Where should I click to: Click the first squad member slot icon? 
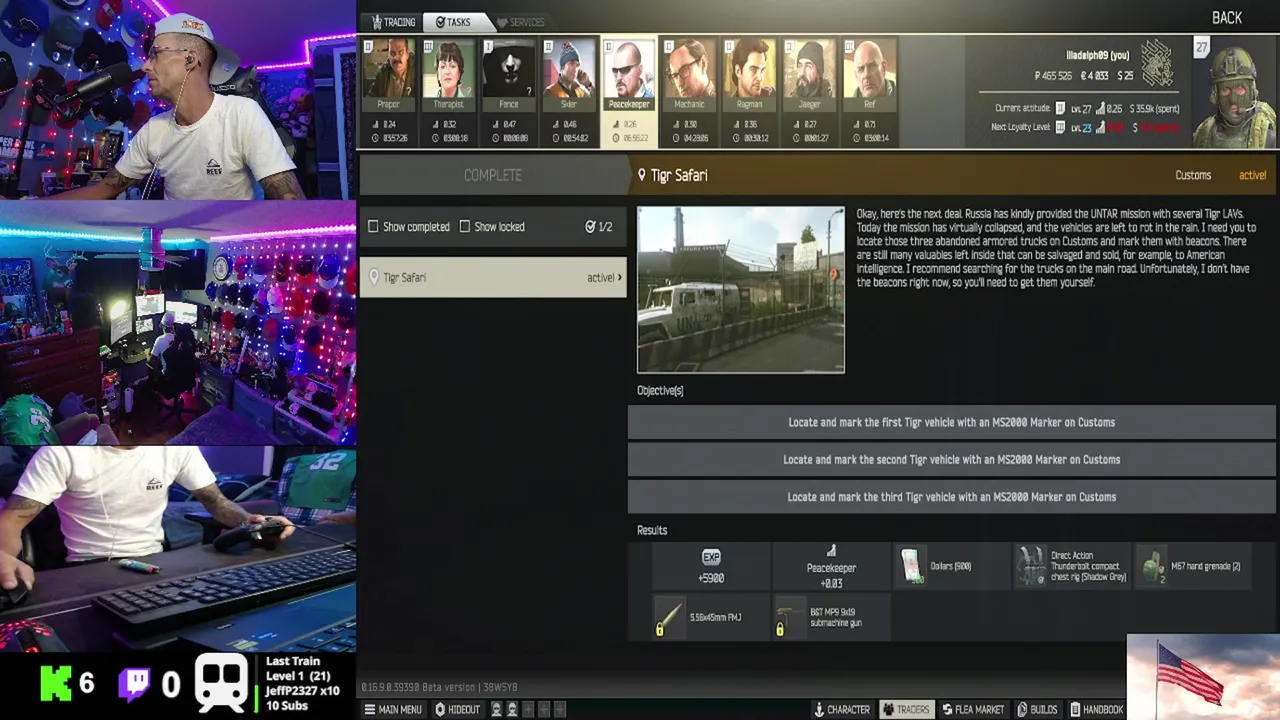[x=495, y=709]
